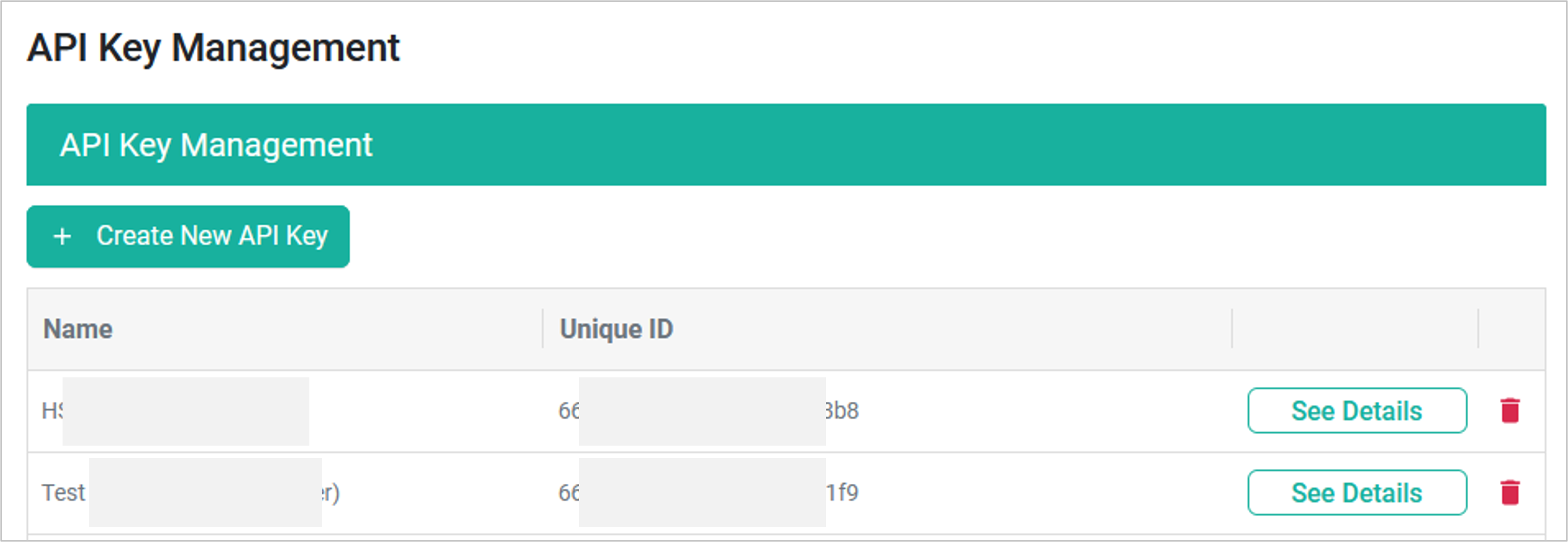Screen dimensions: 1568x542
Task: Open See Details for key ending 1f9
Action: tap(1357, 492)
